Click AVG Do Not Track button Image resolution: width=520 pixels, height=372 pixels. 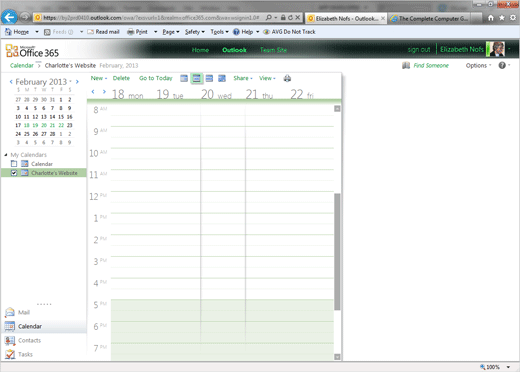tap(289, 32)
